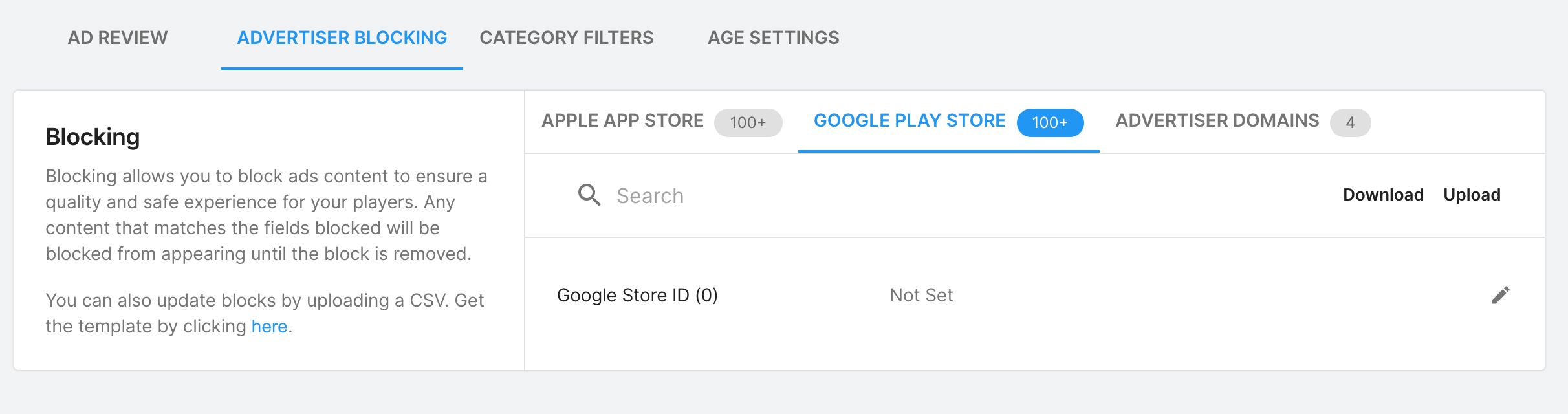Select the GOOGLE PLAY STORE sub-tab

909,121
